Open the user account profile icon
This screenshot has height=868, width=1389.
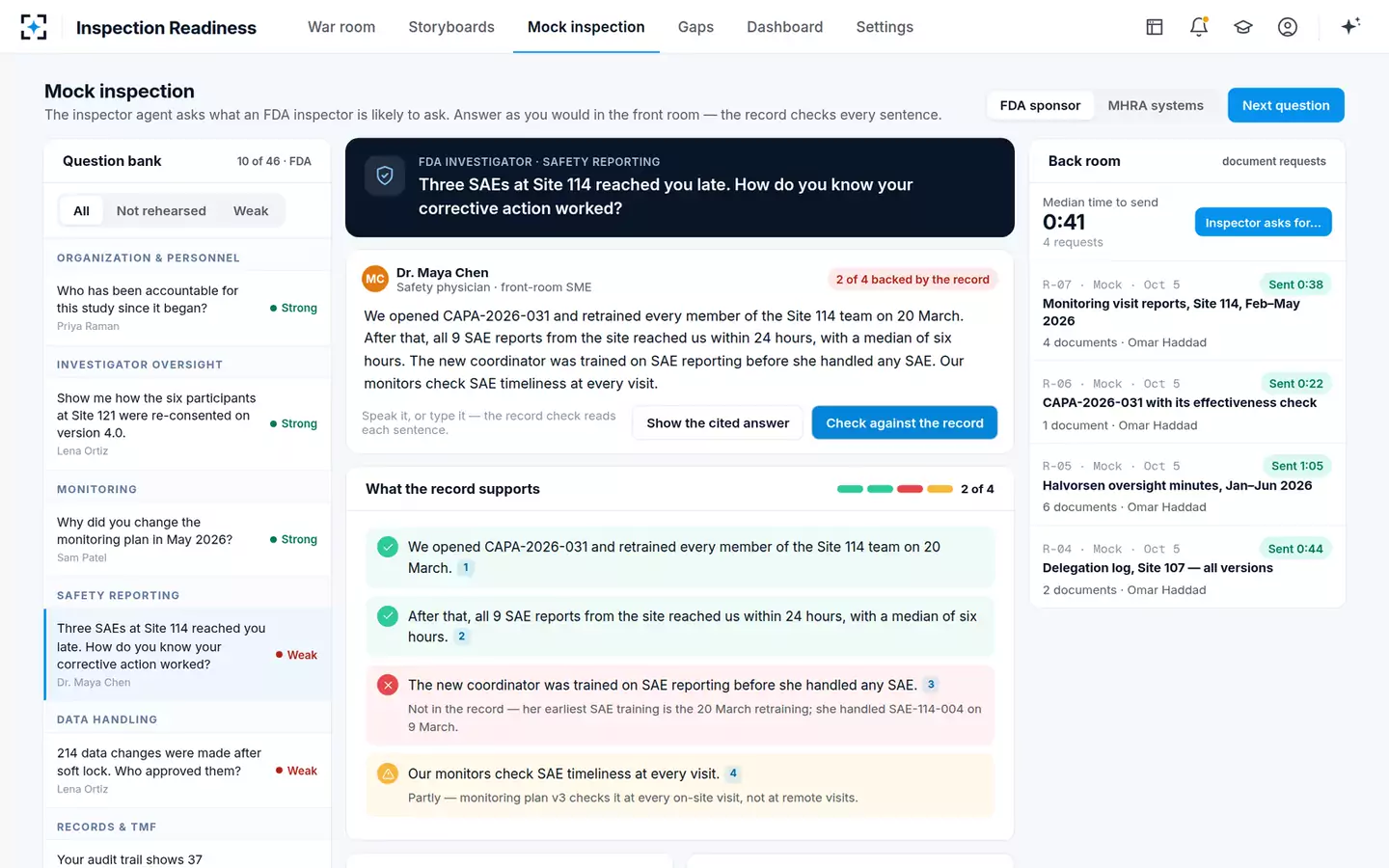(x=1288, y=27)
